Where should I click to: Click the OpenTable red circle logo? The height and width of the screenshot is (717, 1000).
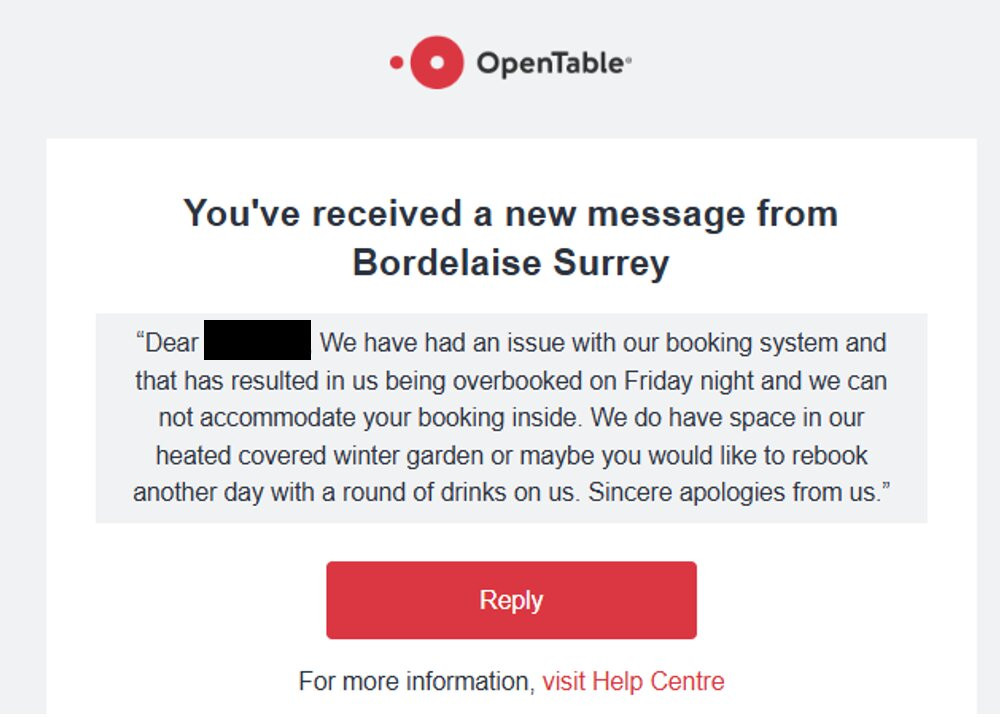437,63
